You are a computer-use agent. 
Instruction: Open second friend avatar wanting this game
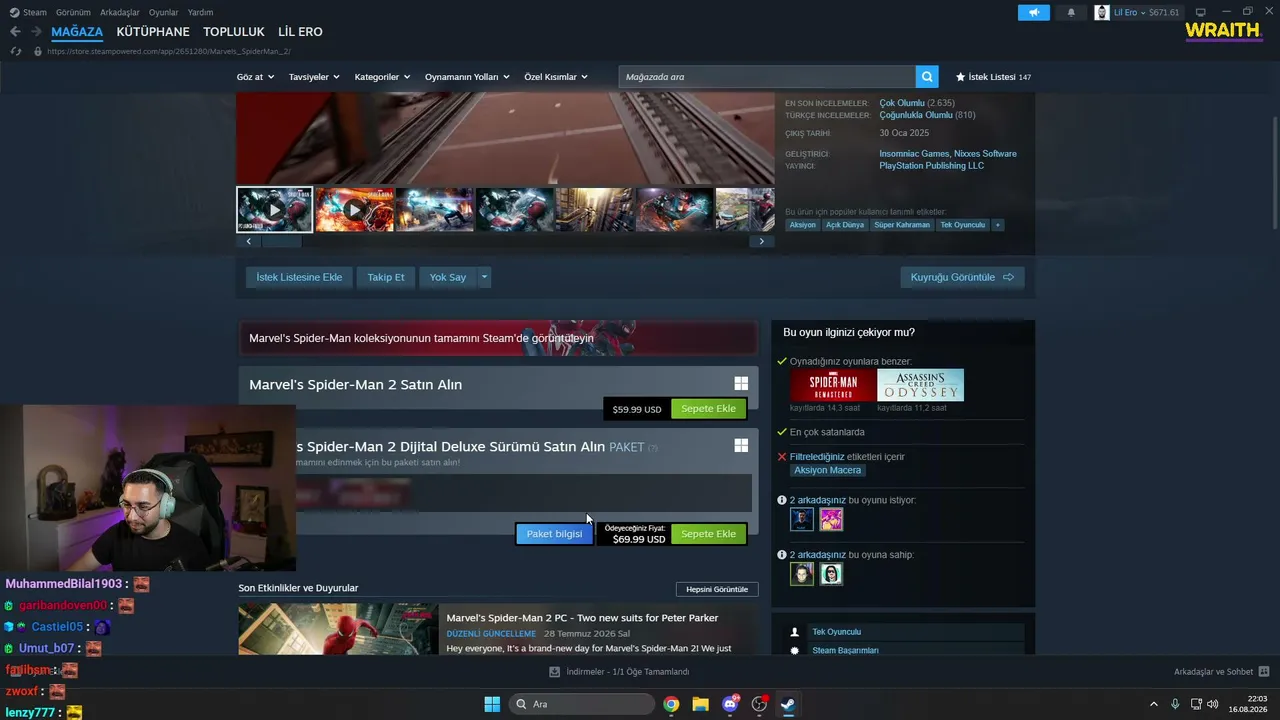click(831, 519)
